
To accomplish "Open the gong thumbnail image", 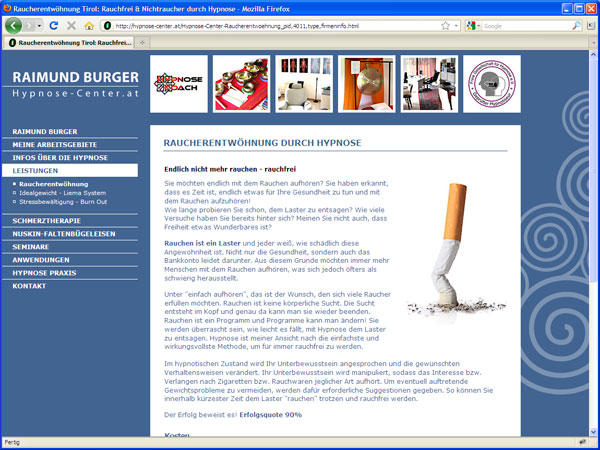I will (367, 84).
